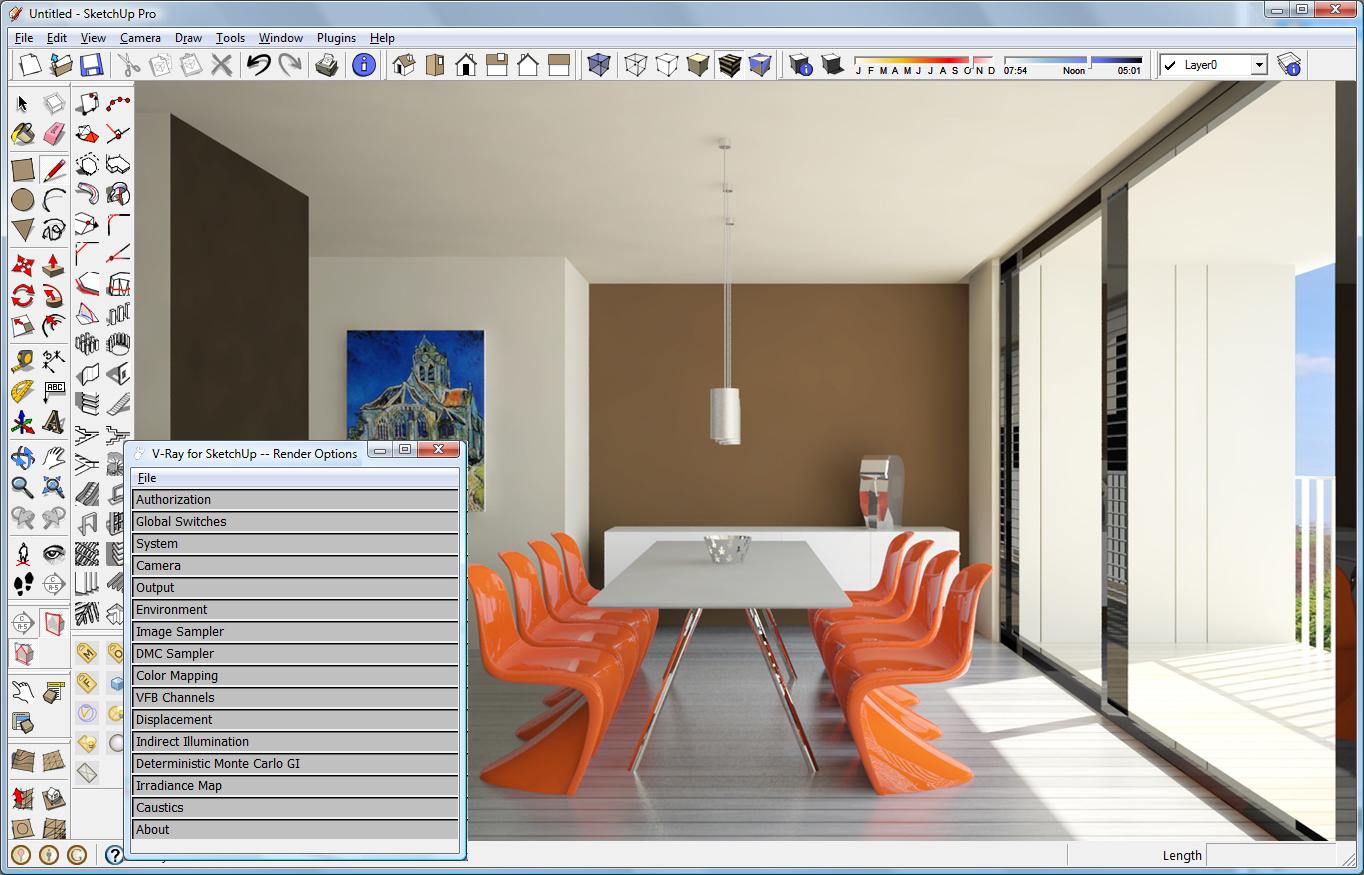This screenshot has width=1364, height=875.
Task: Click the Zoom Extents tool
Action: [x=54, y=488]
